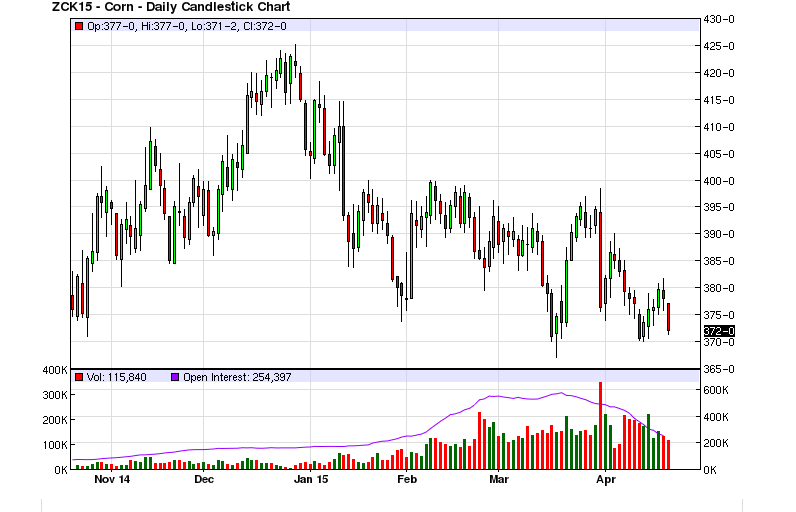The image size is (796, 512).
Task: Click the purple Open Interest legend swatch
Action: (x=174, y=378)
